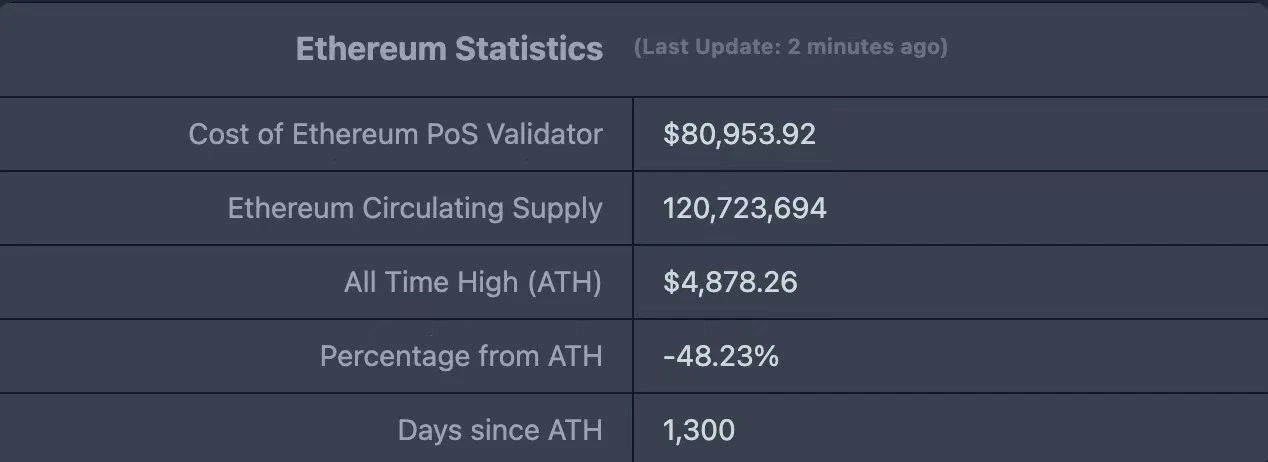
Task: Click the Last Update timestamp text
Action: coord(790,47)
